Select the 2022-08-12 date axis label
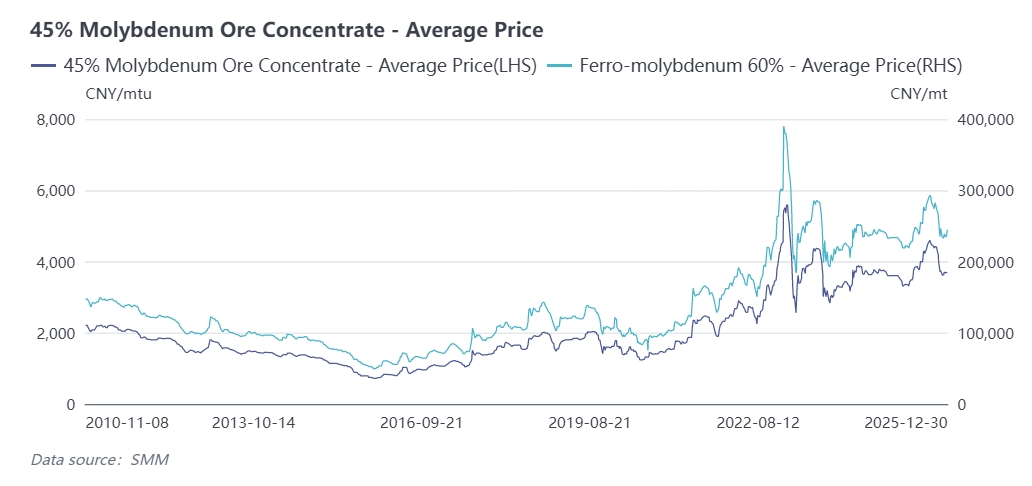 (x=759, y=423)
